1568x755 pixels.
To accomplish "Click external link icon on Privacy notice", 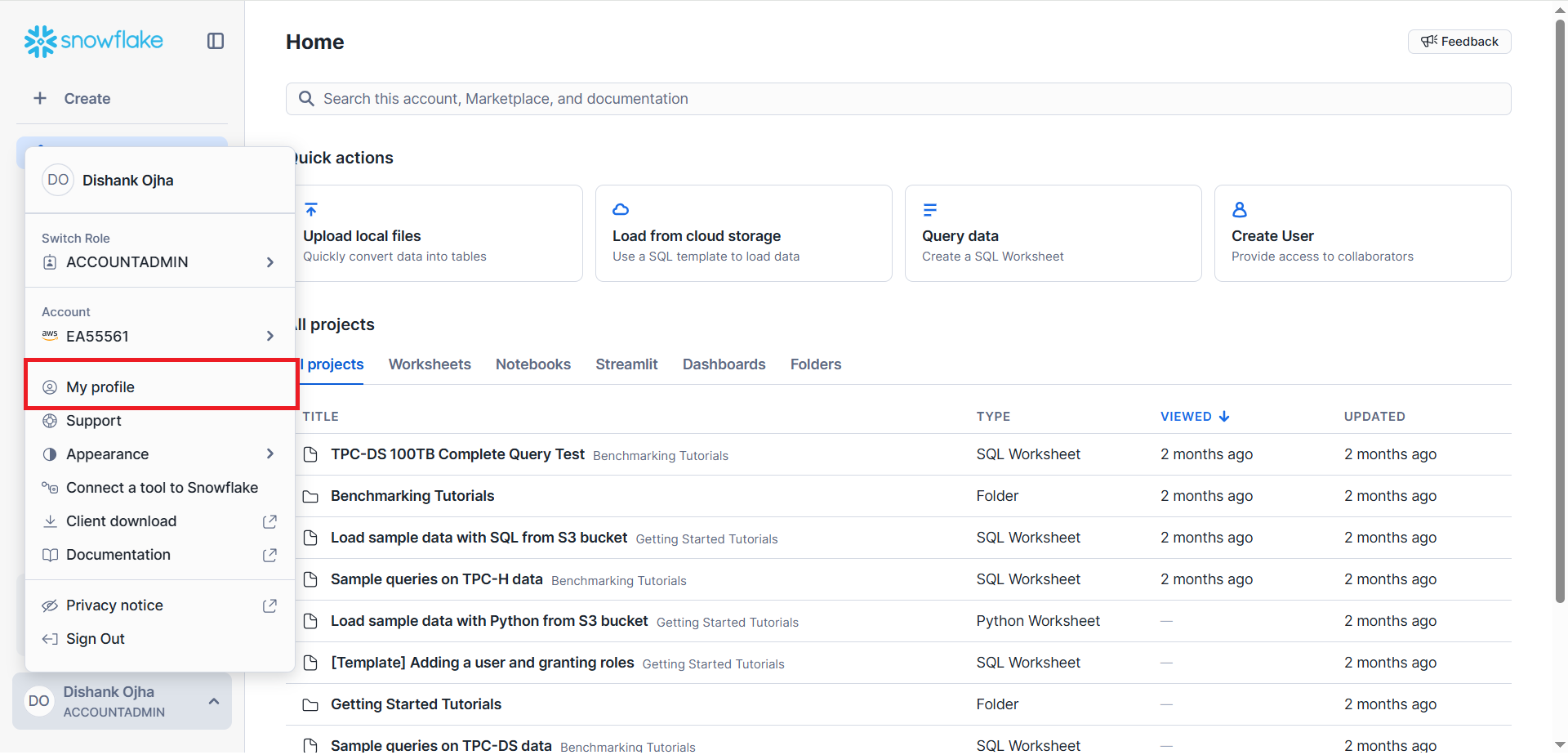I will (x=269, y=605).
